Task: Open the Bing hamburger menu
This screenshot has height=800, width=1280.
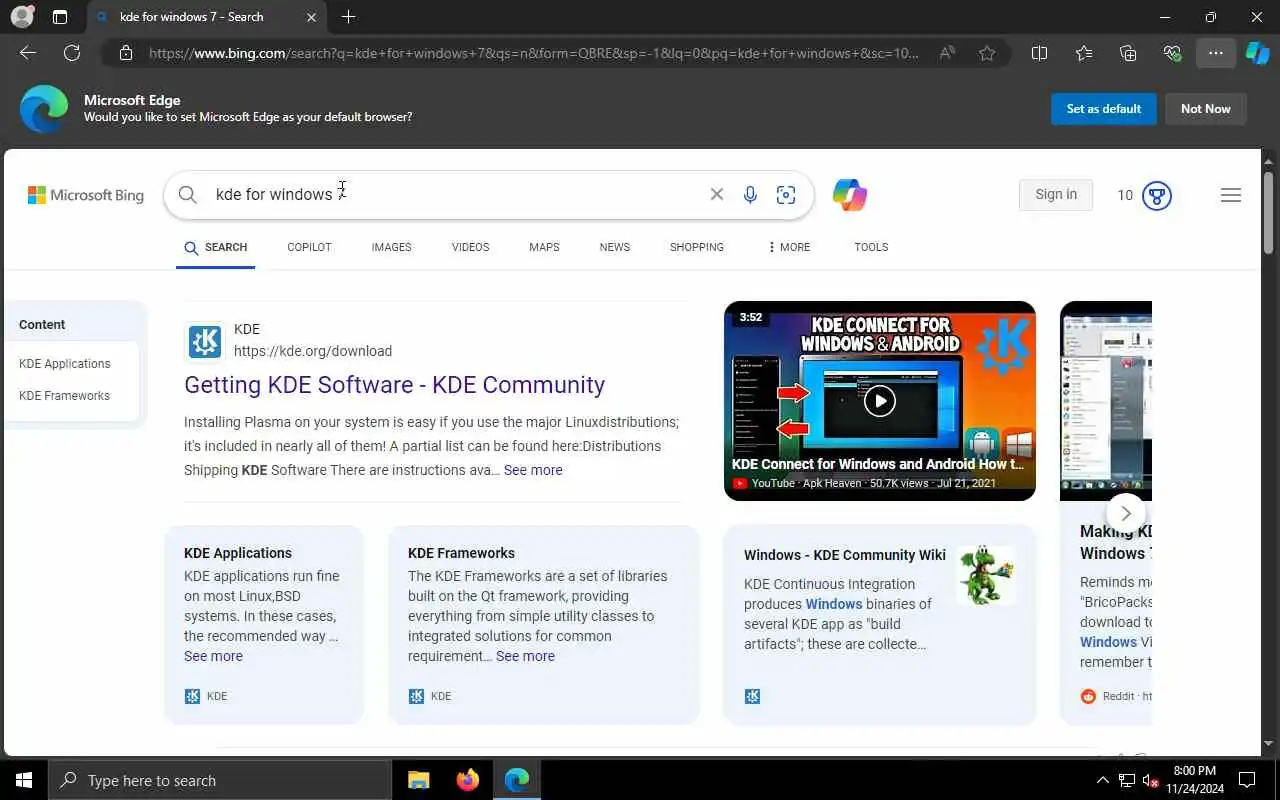Action: (1231, 195)
